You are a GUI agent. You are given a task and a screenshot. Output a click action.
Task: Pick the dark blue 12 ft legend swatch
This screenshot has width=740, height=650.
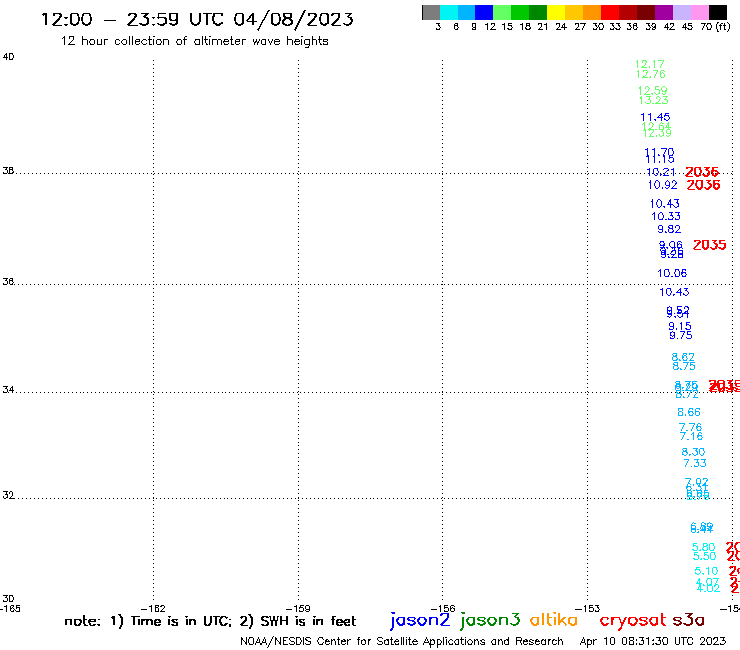pyautogui.click(x=484, y=12)
